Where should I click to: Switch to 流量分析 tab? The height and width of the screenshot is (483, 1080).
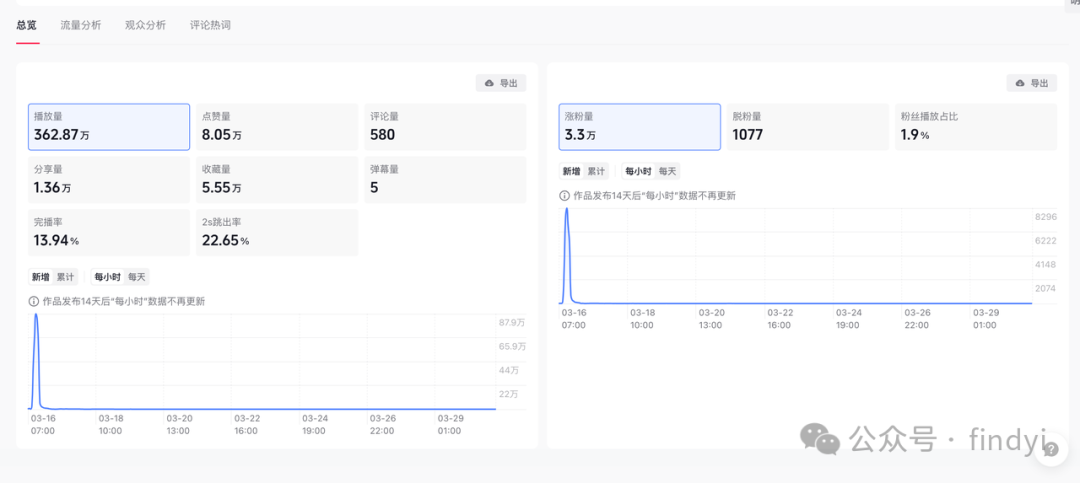coord(81,25)
